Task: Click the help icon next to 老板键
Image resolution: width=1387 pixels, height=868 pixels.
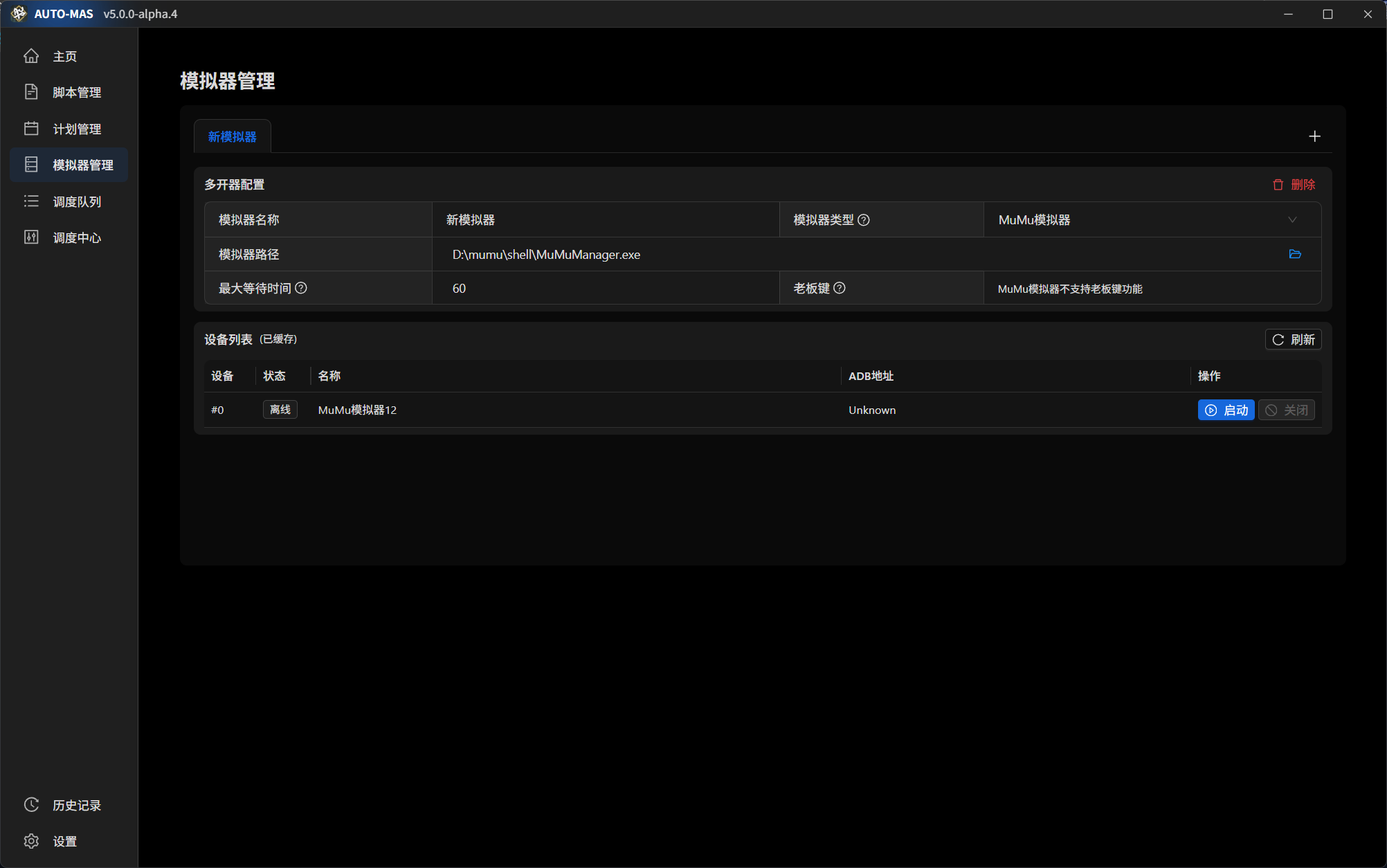Action: [840, 287]
